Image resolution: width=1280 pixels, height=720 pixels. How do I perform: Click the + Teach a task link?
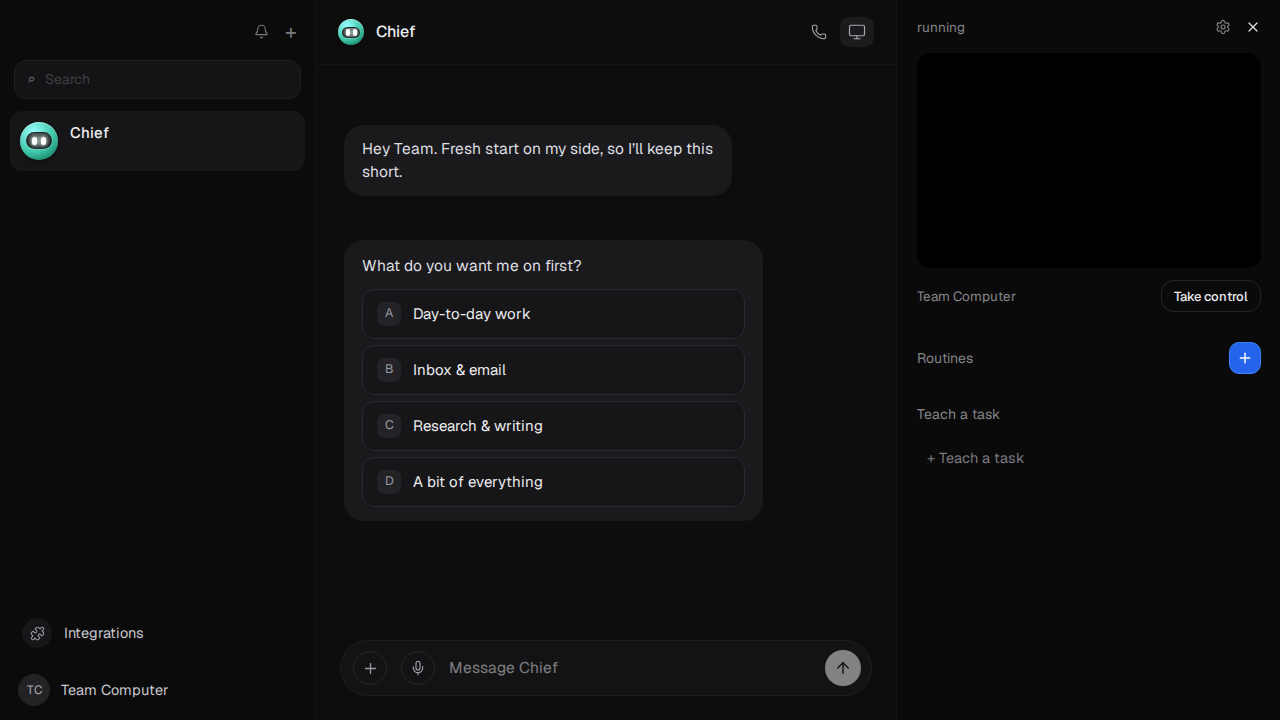[975, 458]
